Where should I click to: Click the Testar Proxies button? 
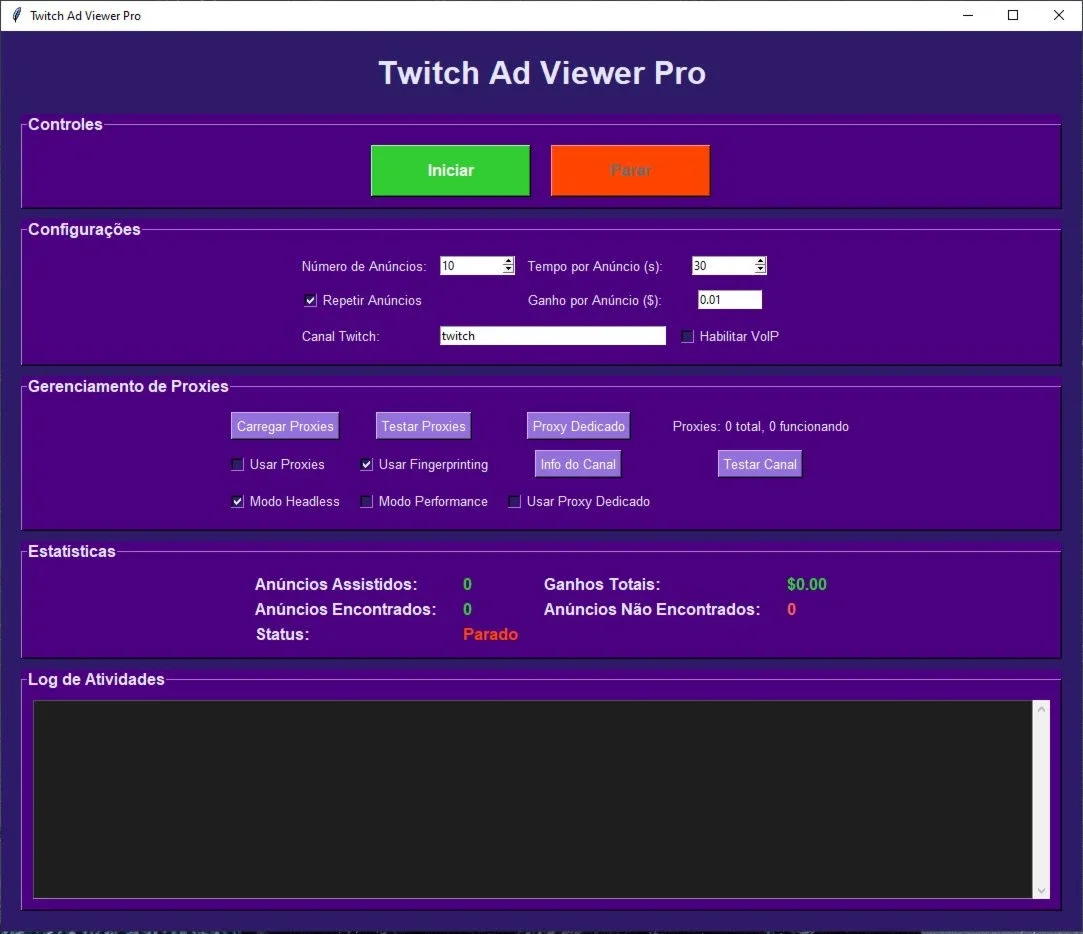pyautogui.click(x=423, y=426)
